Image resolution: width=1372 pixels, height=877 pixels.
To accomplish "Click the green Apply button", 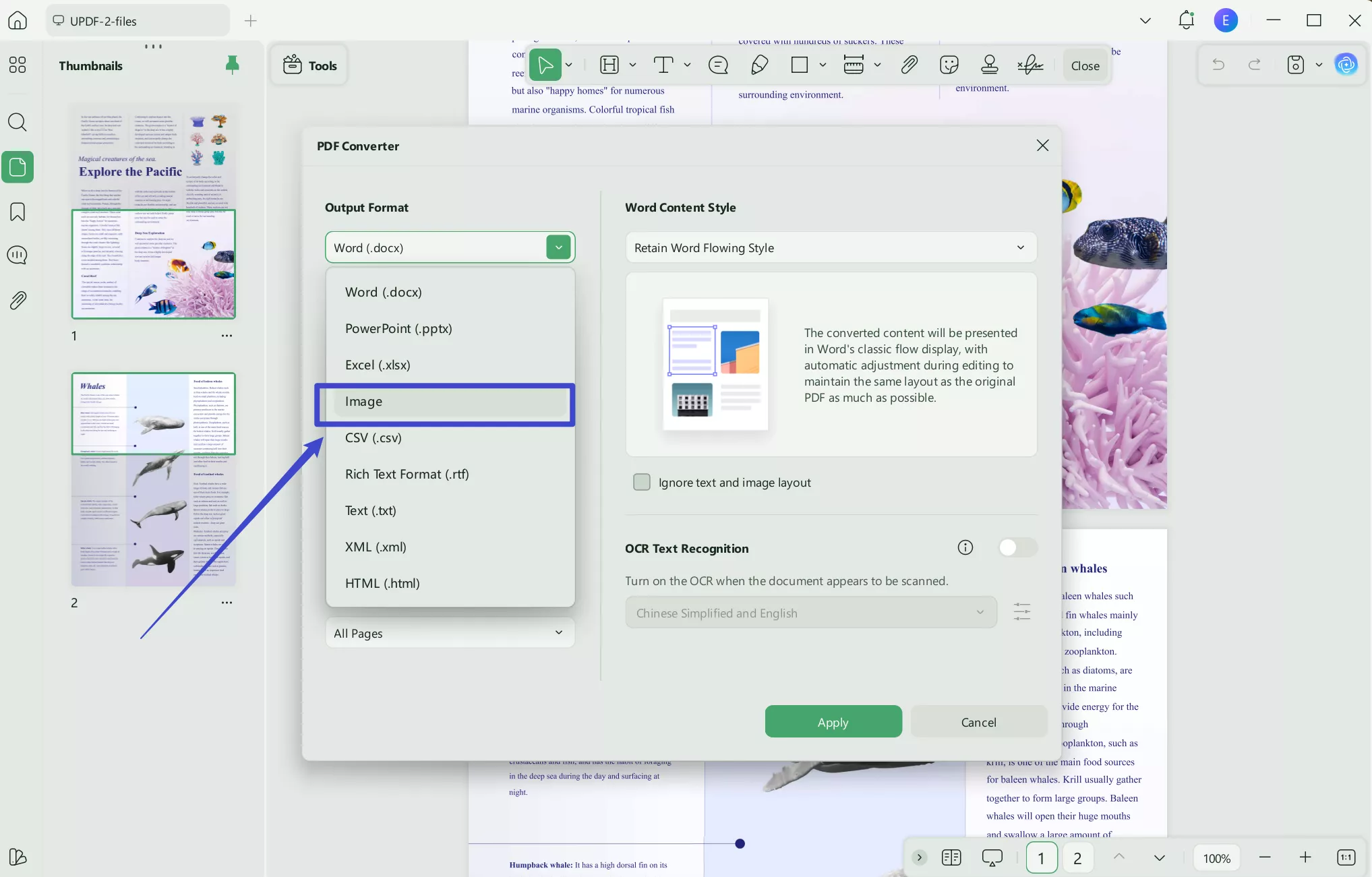I will [833, 722].
